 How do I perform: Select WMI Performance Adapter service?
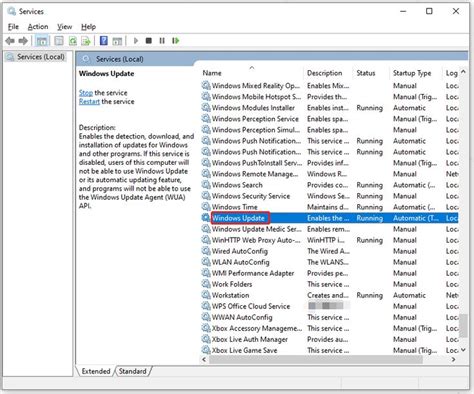pos(329,273)
